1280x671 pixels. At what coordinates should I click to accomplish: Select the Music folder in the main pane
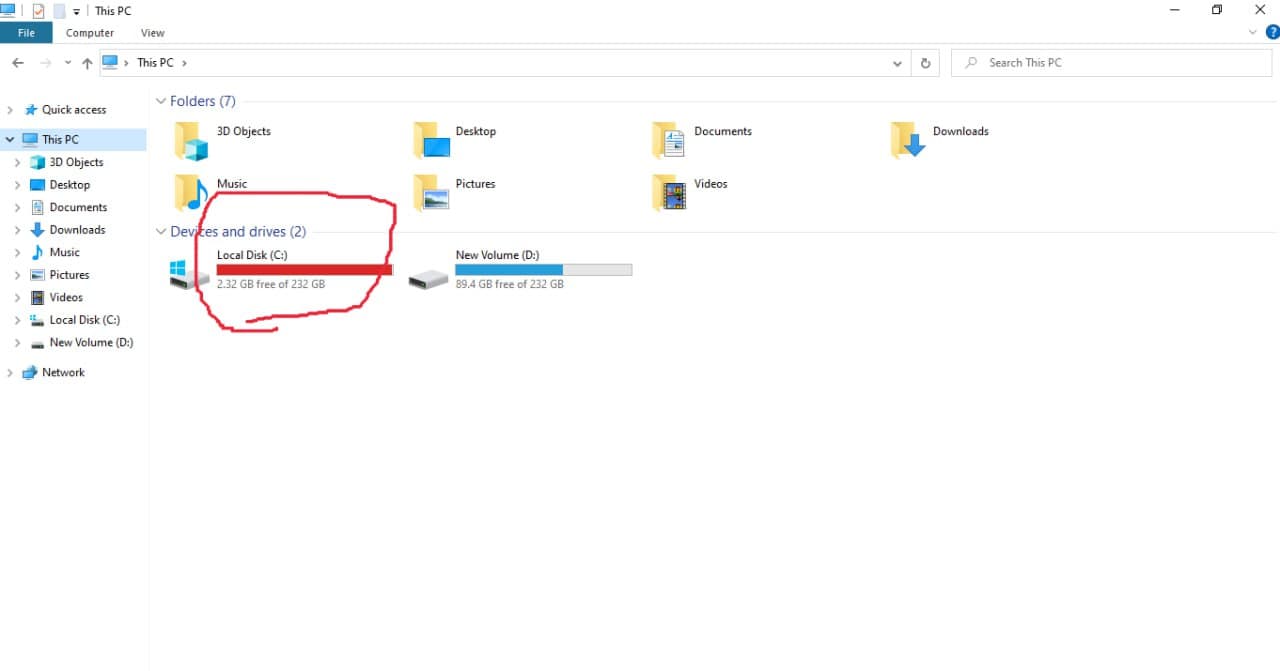(x=211, y=192)
